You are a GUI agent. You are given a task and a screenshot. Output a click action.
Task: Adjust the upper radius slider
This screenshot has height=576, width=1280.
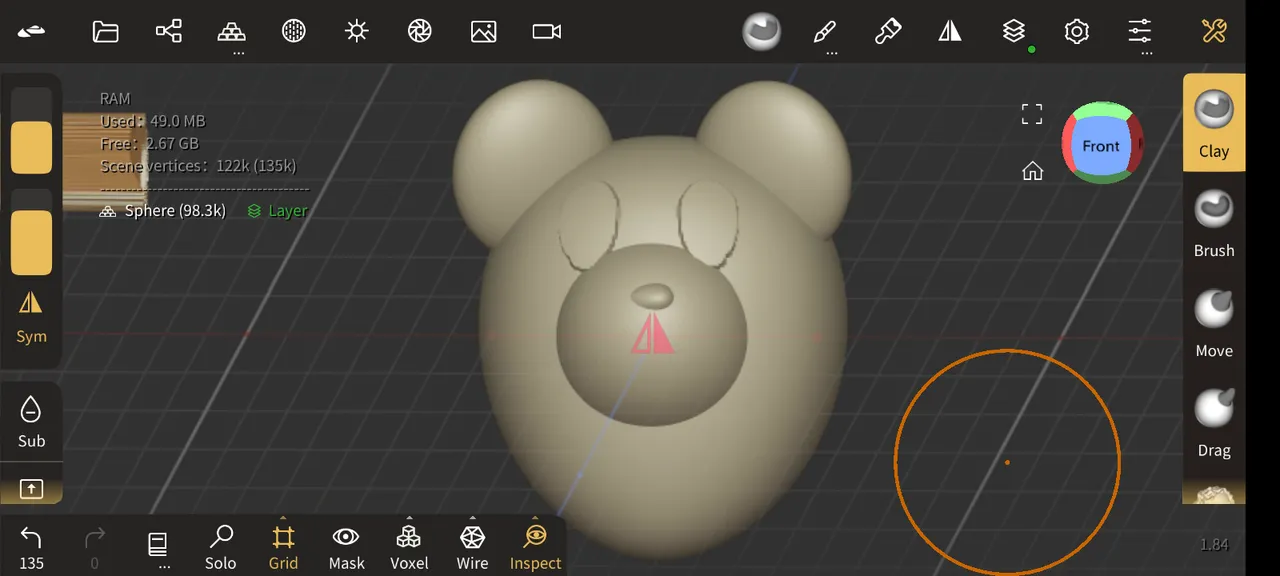tap(31, 132)
